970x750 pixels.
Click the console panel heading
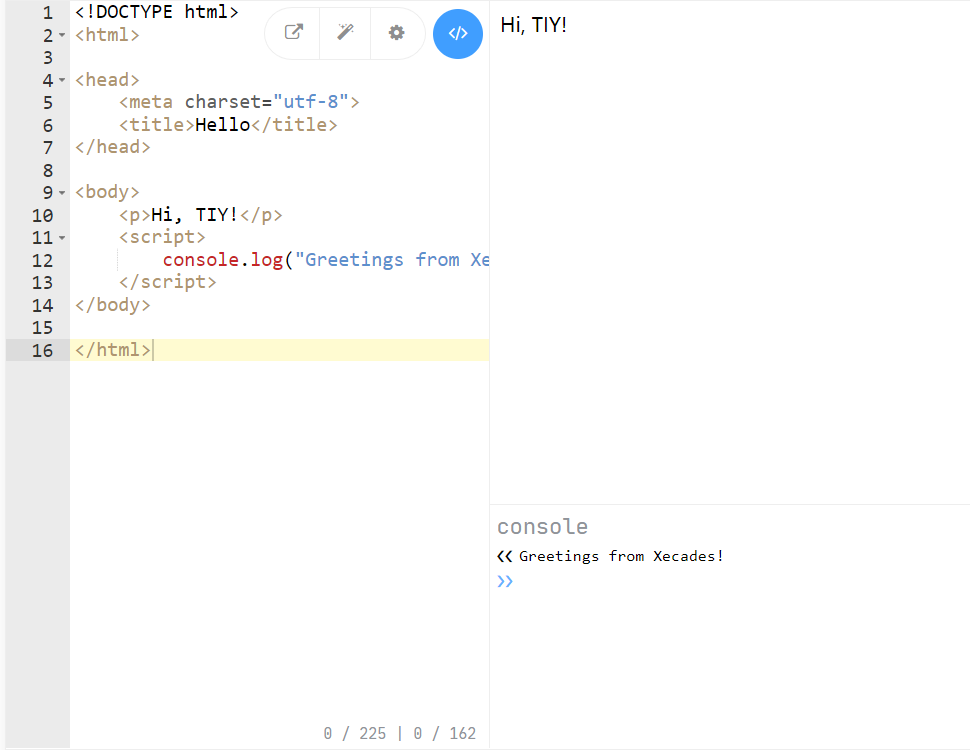click(x=543, y=527)
